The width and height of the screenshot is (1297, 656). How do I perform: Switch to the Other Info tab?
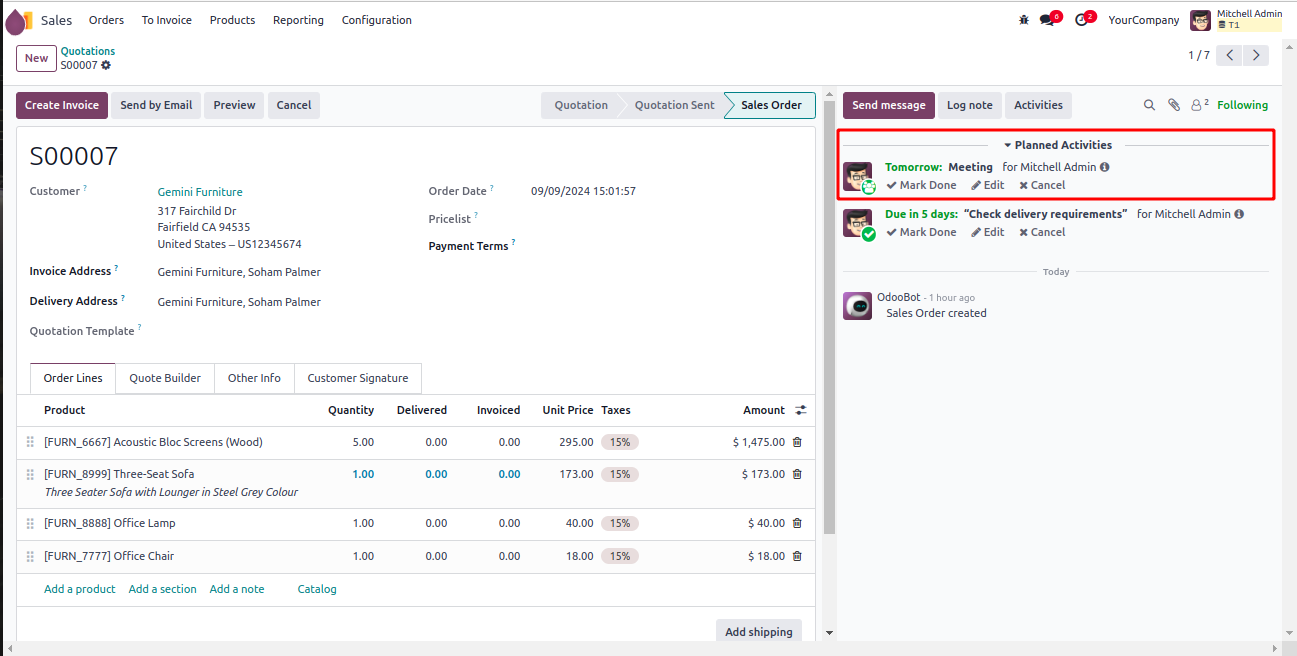click(254, 378)
